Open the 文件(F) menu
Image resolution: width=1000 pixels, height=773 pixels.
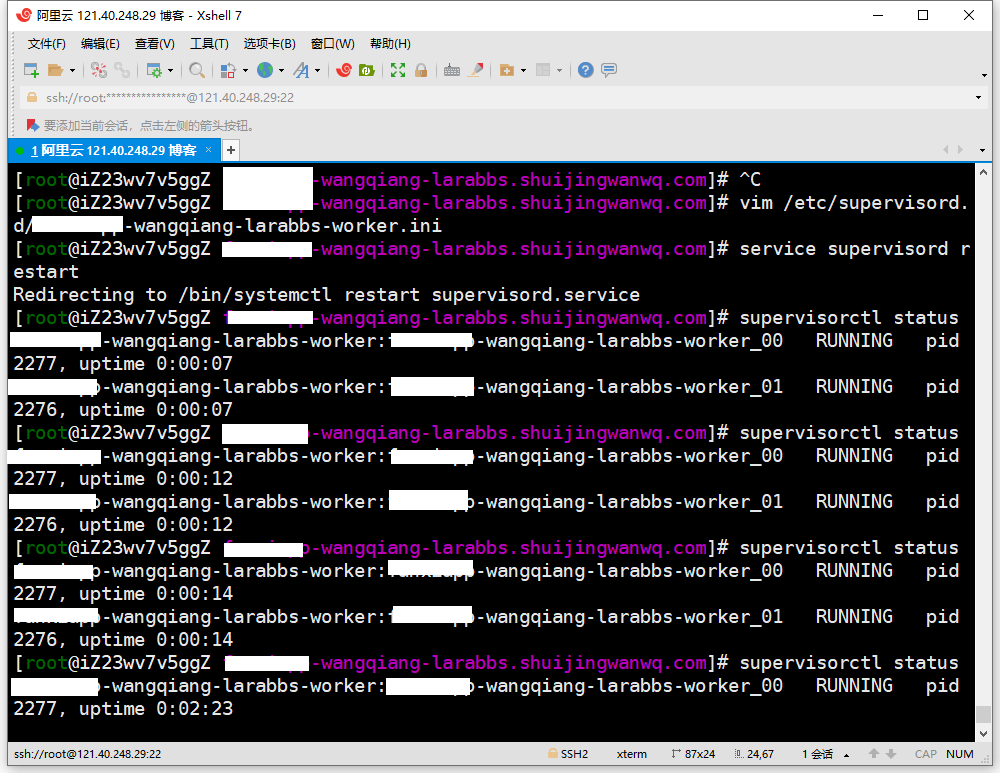[47, 44]
